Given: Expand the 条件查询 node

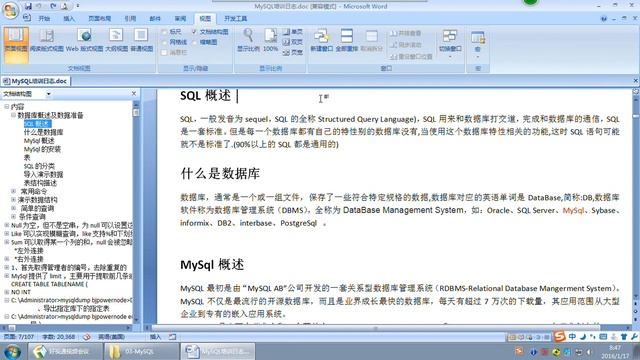Looking at the screenshot, I should tap(13, 217).
